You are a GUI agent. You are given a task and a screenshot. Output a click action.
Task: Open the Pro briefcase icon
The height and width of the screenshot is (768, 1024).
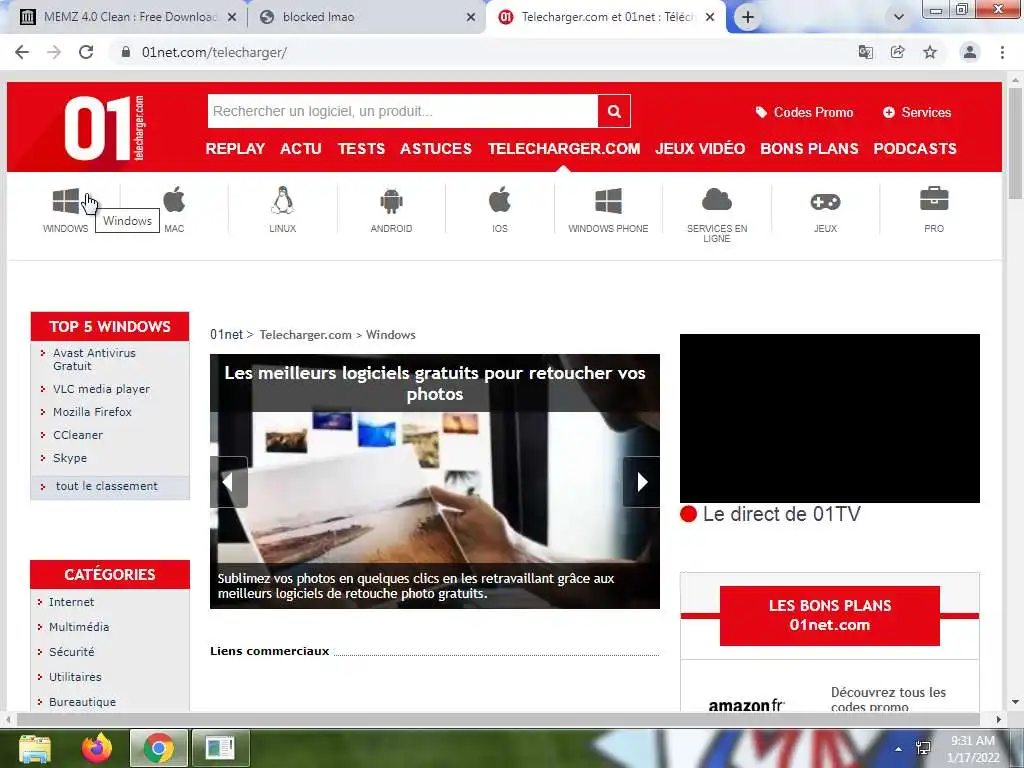934,199
